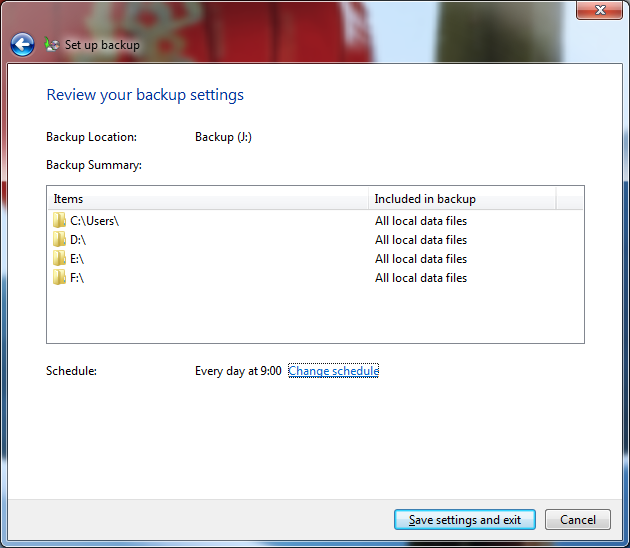
Task: Click the folder icon beside D:\
Action: pos(60,240)
